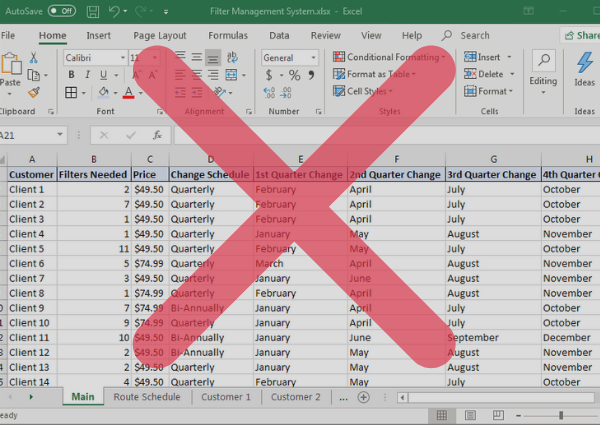Click the Accounting dollar format icon
The image size is (600, 425).
[270, 75]
